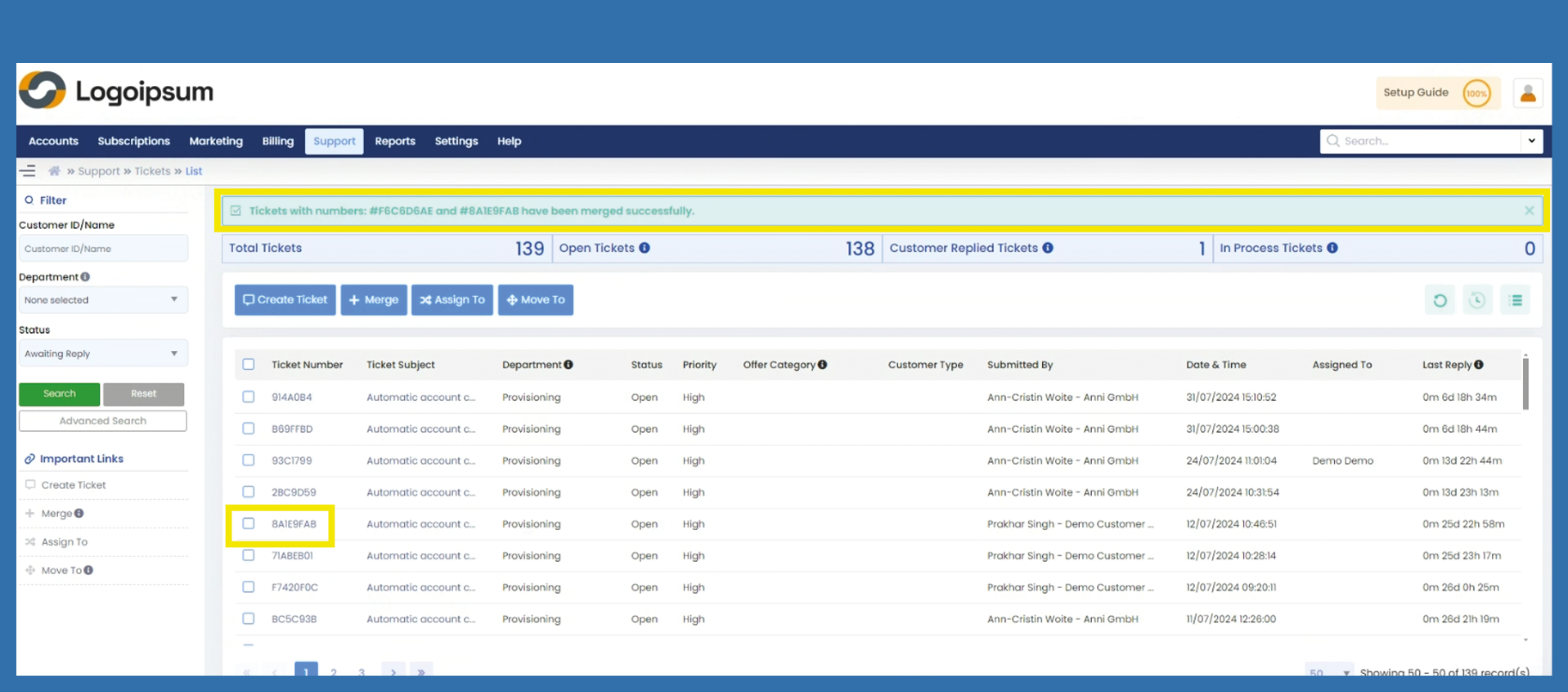
Task: Dismiss the merged successfully notification
Action: pyautogui.click(x=1529, y=211)
